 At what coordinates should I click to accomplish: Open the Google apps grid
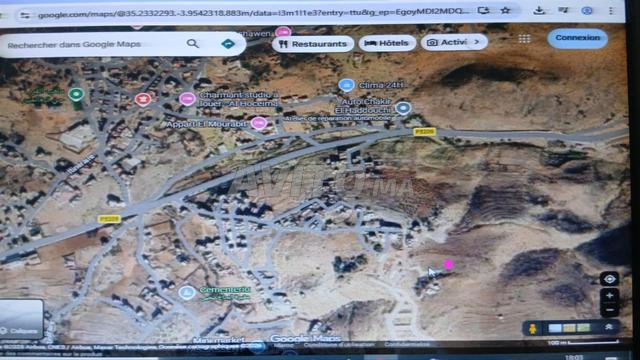tap(524, 39)
